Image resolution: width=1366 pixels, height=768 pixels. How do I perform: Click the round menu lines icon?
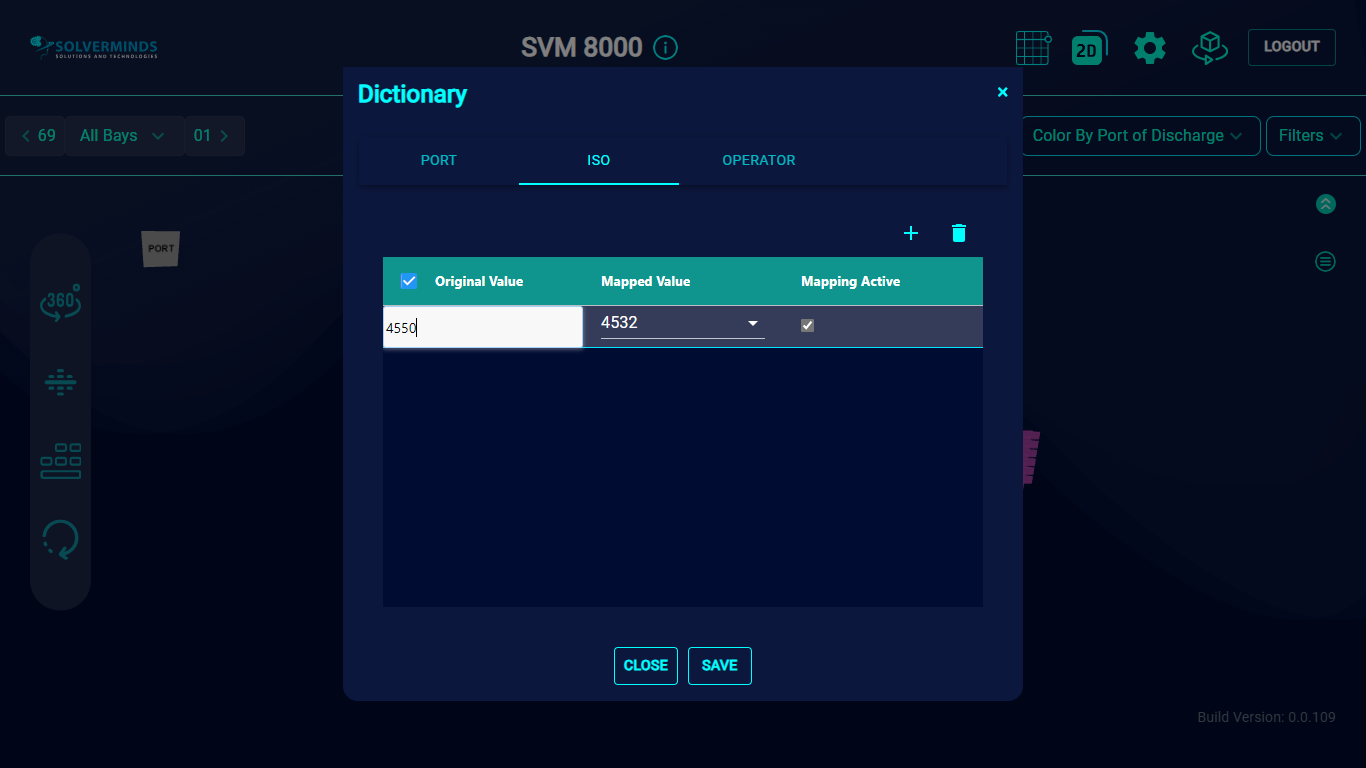[1325, 262]
